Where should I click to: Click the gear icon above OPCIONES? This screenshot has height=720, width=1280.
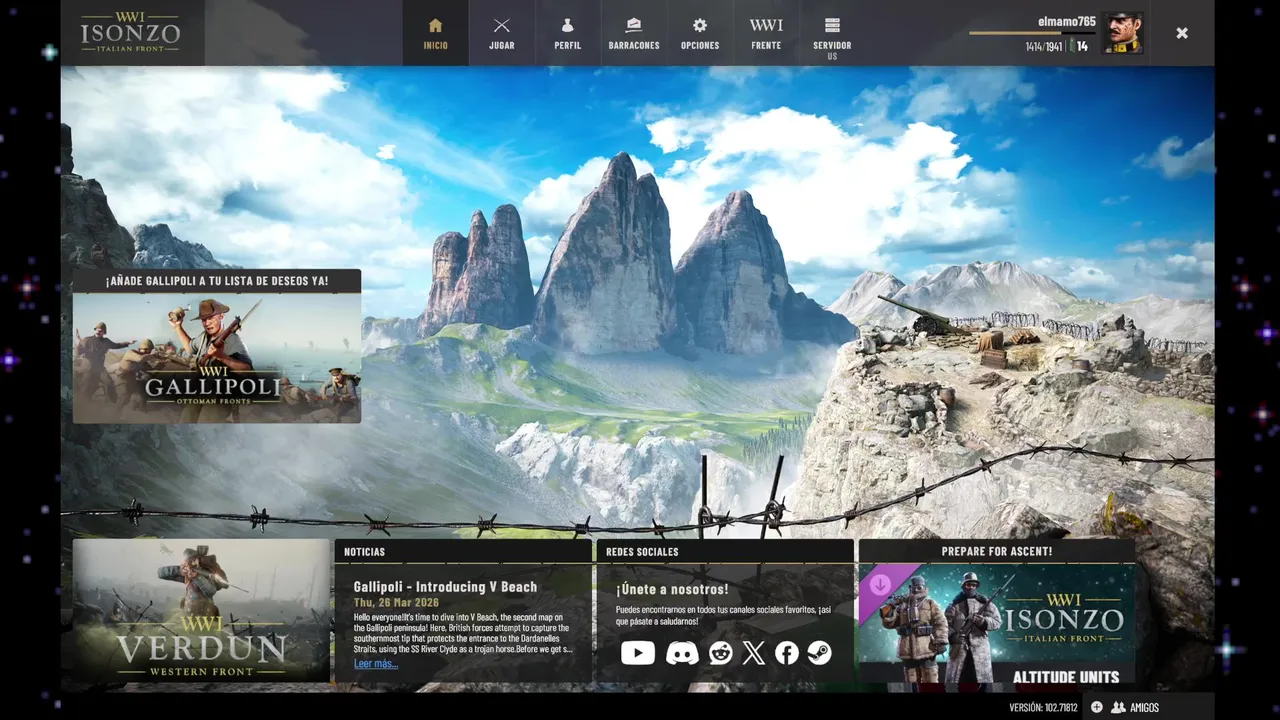pos(699,25)
